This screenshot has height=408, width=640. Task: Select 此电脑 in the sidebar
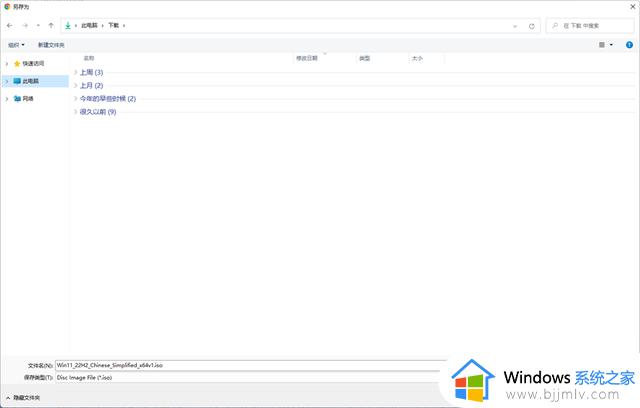pyautogui.click(x=31, y=81)
